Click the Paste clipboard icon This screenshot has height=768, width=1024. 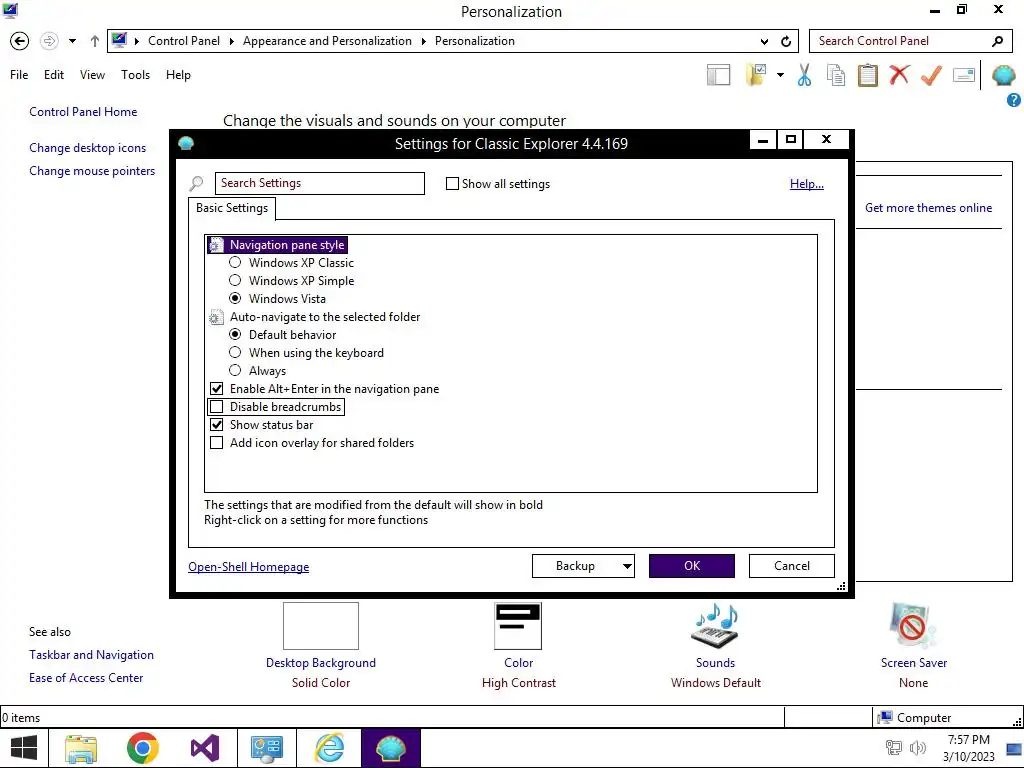tap(867, 75)
